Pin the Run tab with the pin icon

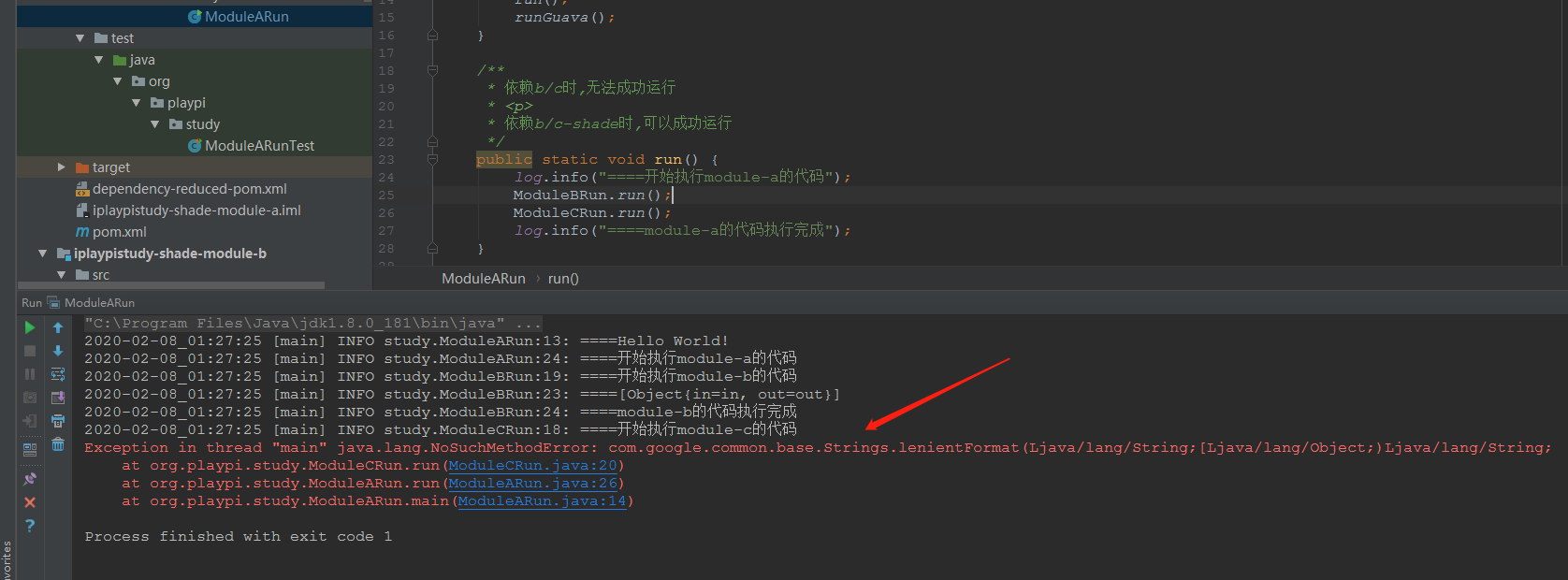pos(30,479)
